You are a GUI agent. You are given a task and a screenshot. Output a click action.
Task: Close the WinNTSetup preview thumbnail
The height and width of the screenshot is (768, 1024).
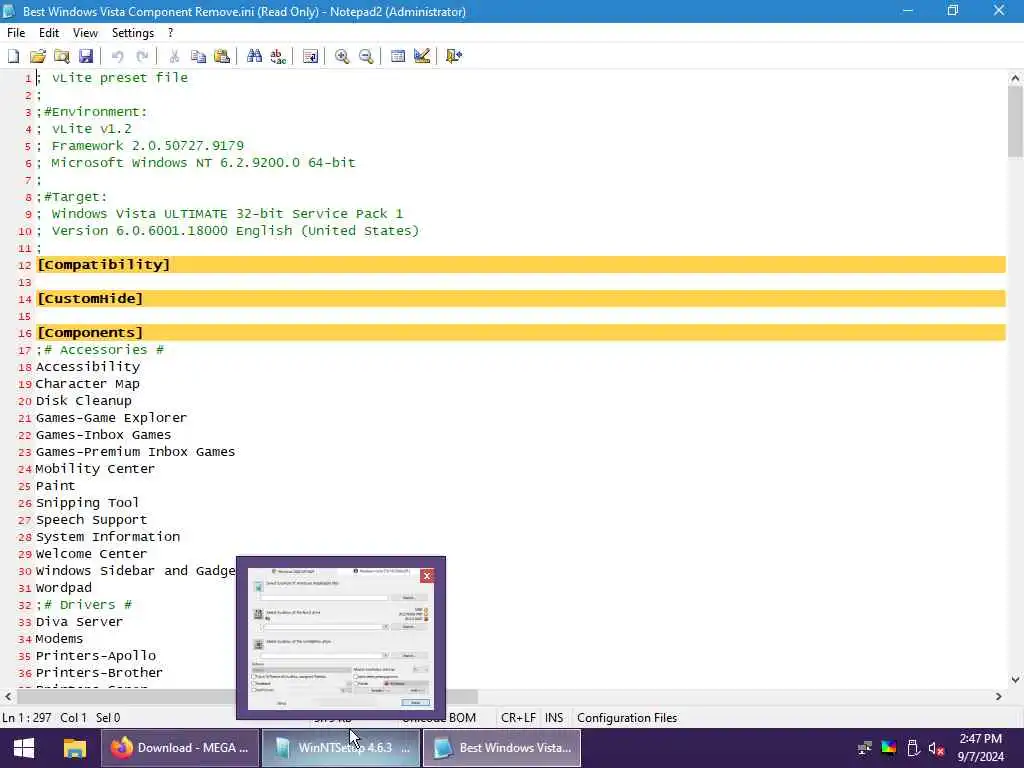(427, 575)
